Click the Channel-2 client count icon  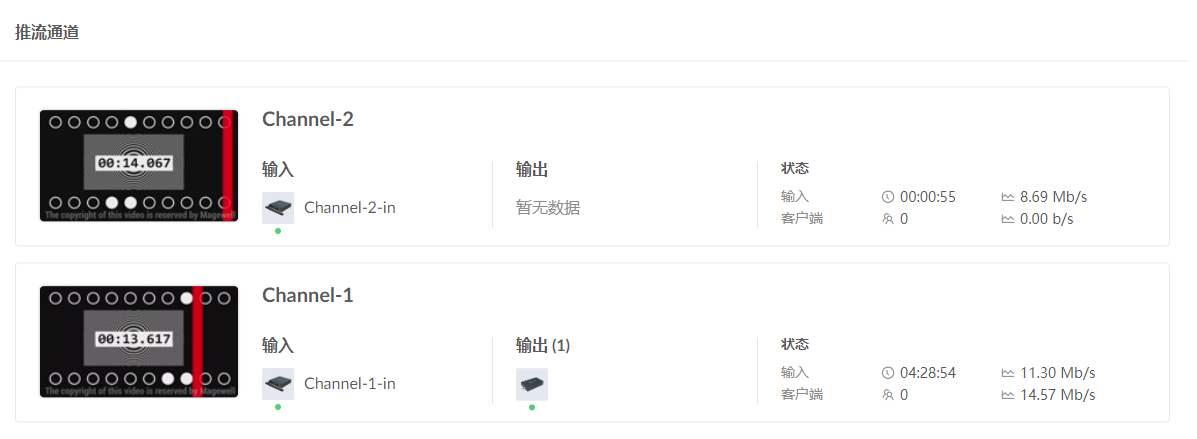coord(887,219)
